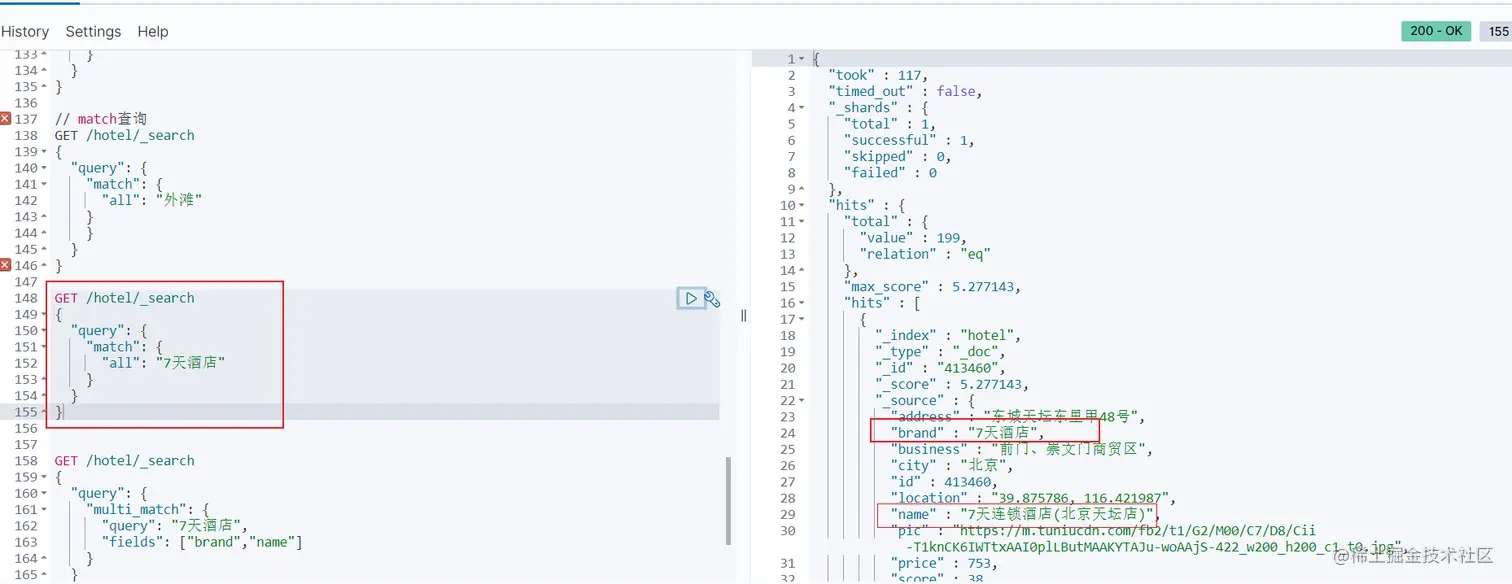Collapse the "hits" array at line 16
Viewport: 1512px width, 584px height.
coord(802,303)
